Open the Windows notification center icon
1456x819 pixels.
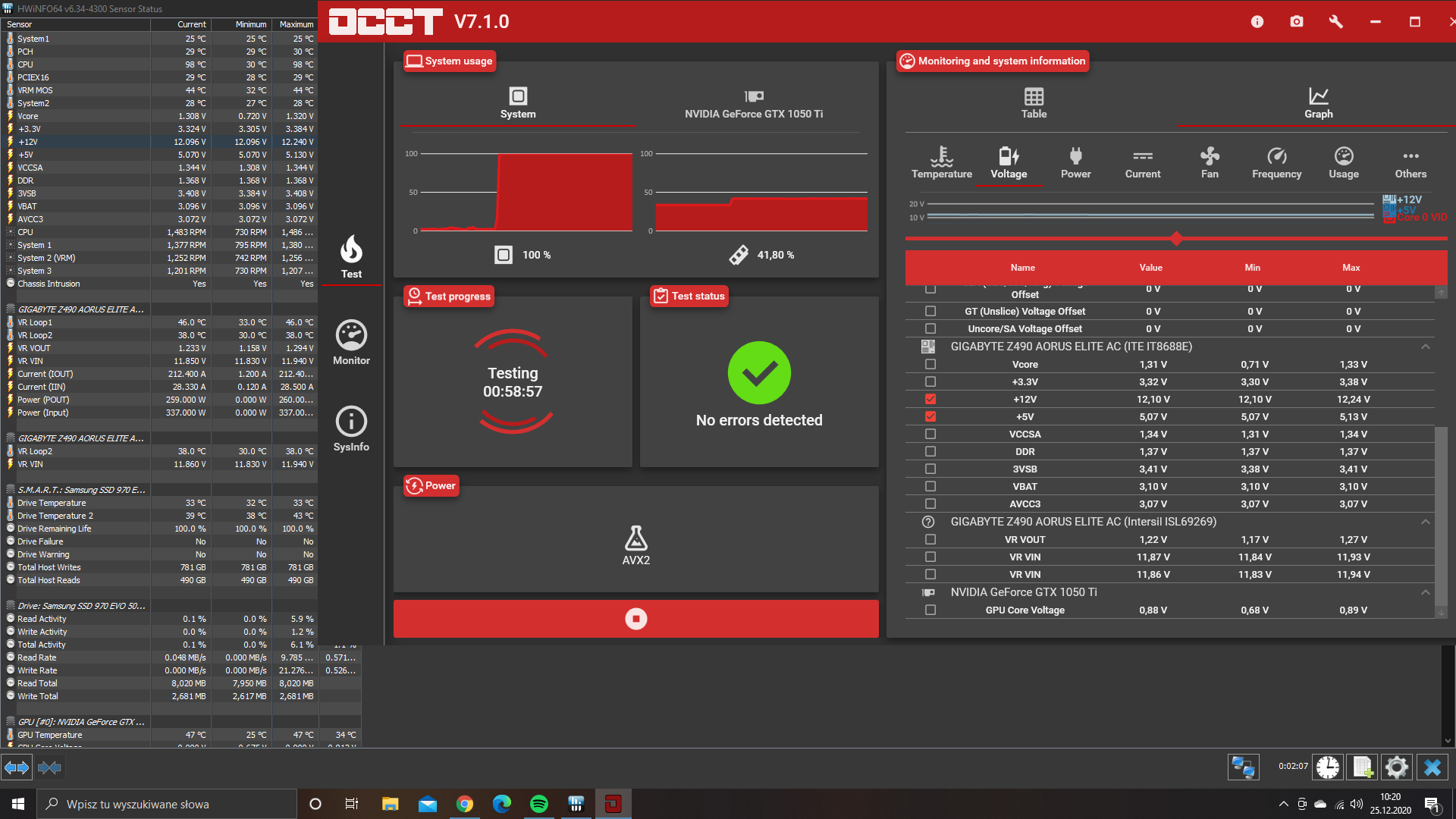(x=1432, y=804)
